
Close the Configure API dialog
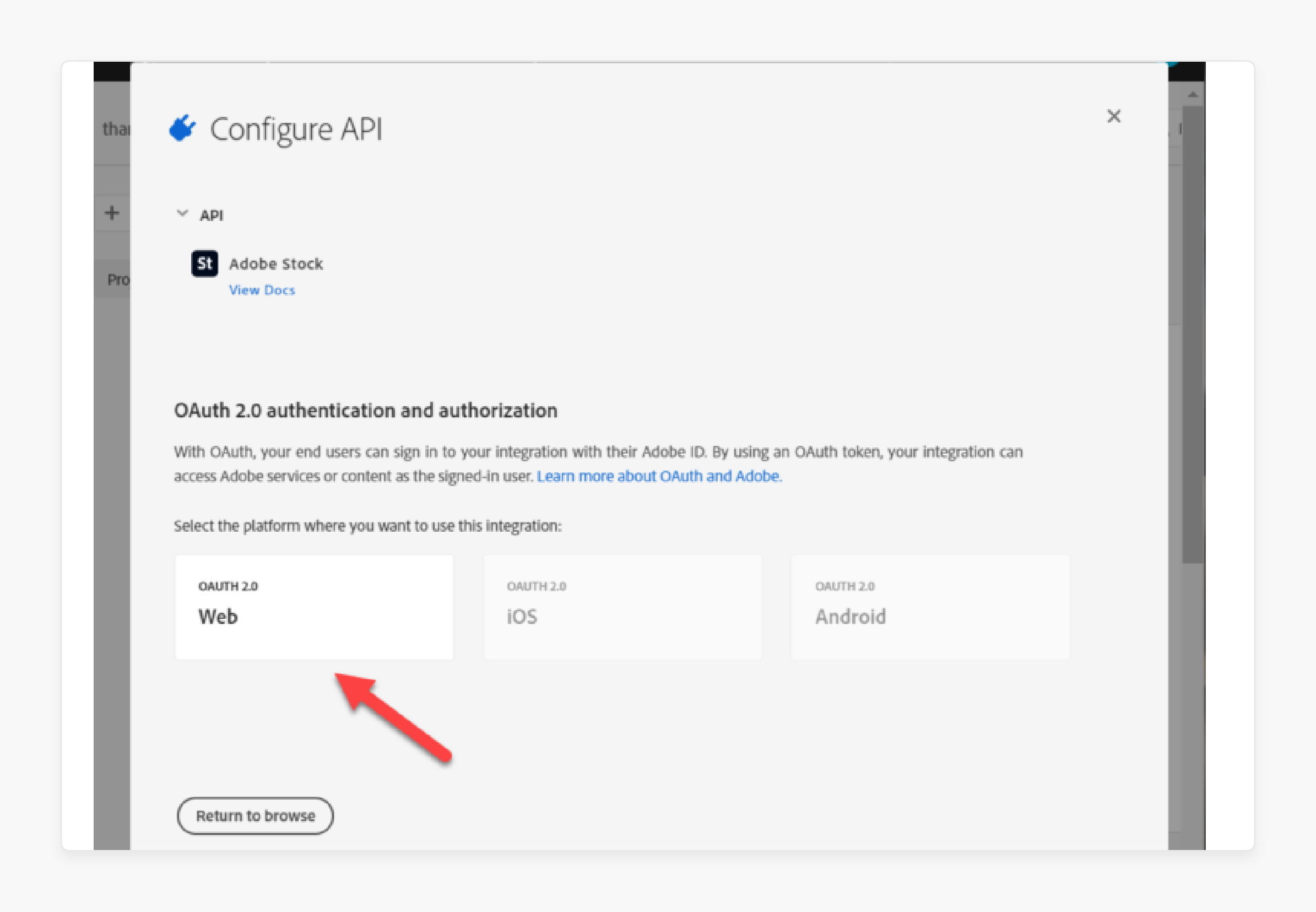pyautogui.click(x=1113, y=117)
